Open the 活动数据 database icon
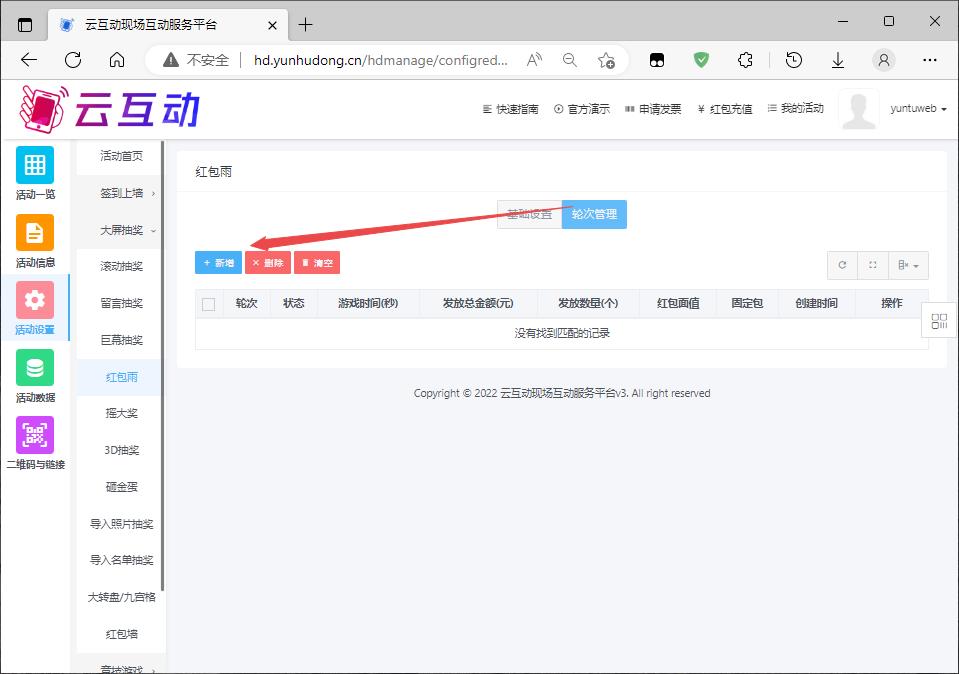Image resolution: width=959 pixels, height=674 pixels. (35, 368)
